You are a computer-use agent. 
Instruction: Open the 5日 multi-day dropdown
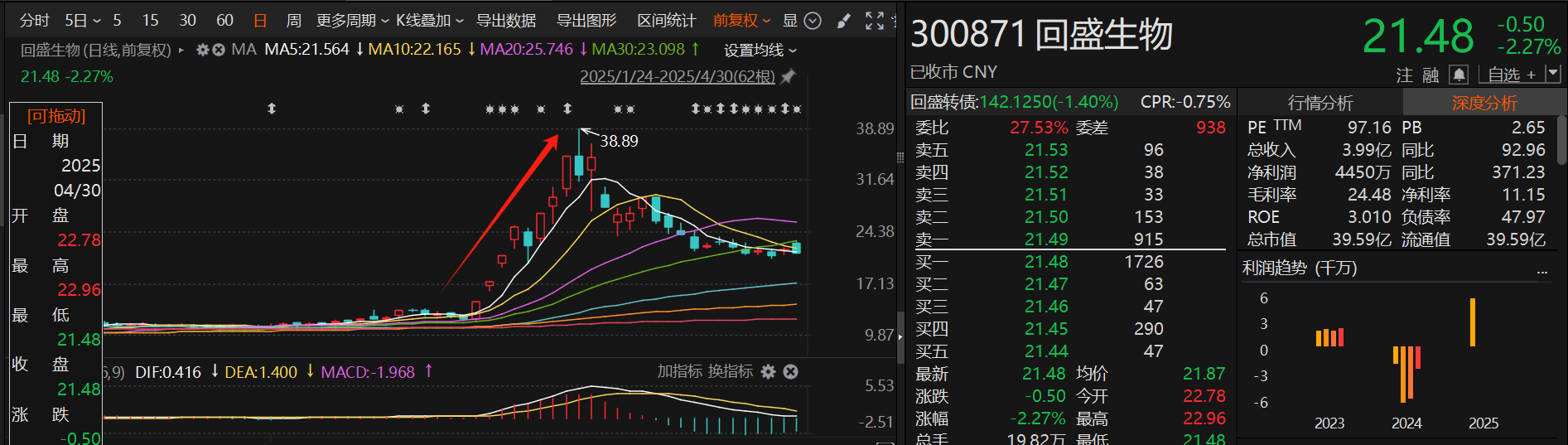82,21
